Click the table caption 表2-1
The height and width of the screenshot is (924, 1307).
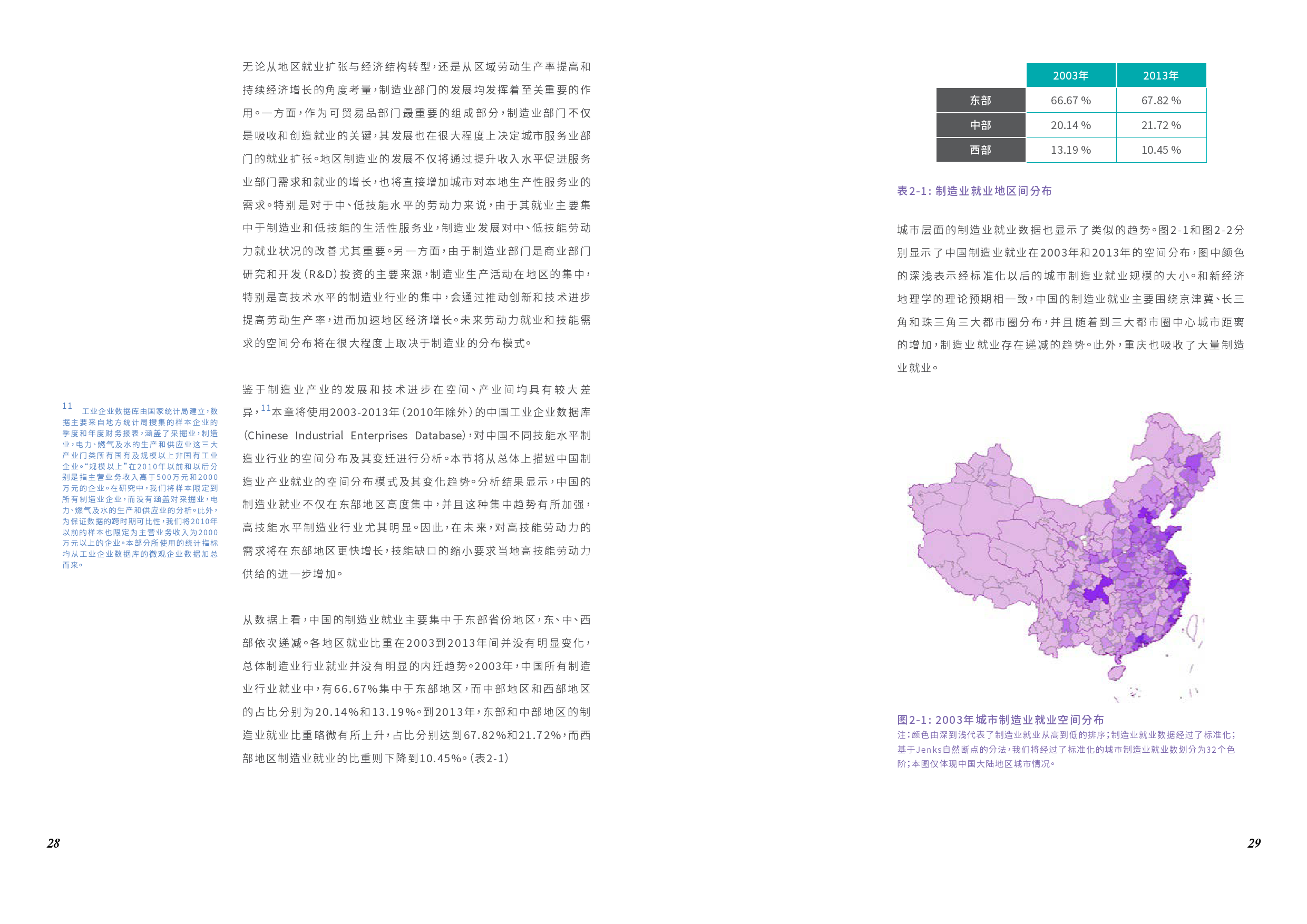[x=974, y=191]
